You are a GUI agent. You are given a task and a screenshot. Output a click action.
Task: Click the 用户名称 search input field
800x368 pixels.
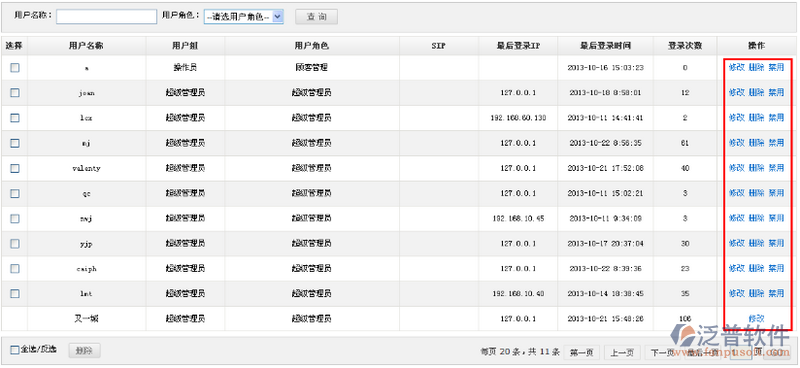tap(106, 17)
